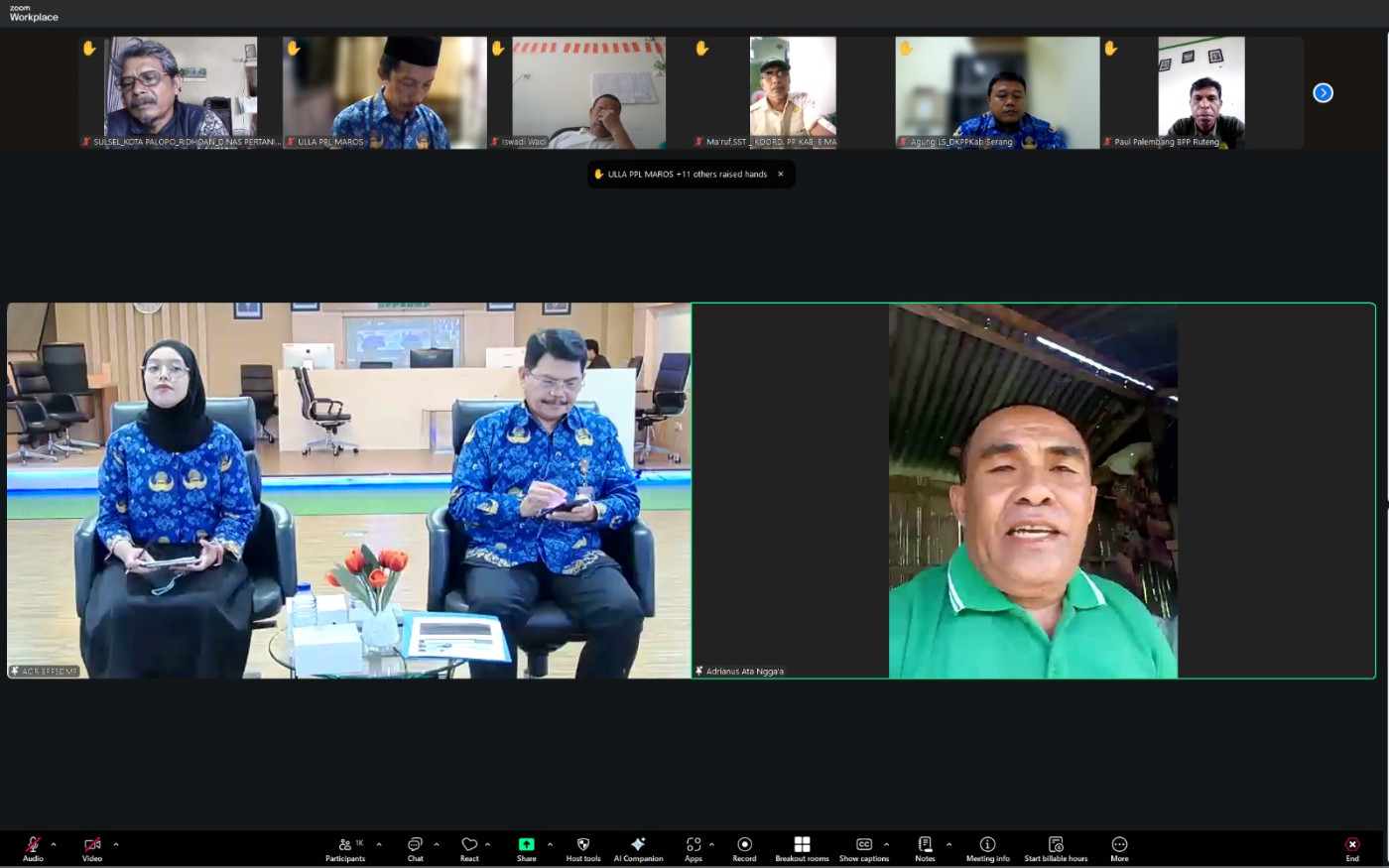Toggle Show captions in toolbar
This screenshot has width=1389, height=868.
[863, 848]
